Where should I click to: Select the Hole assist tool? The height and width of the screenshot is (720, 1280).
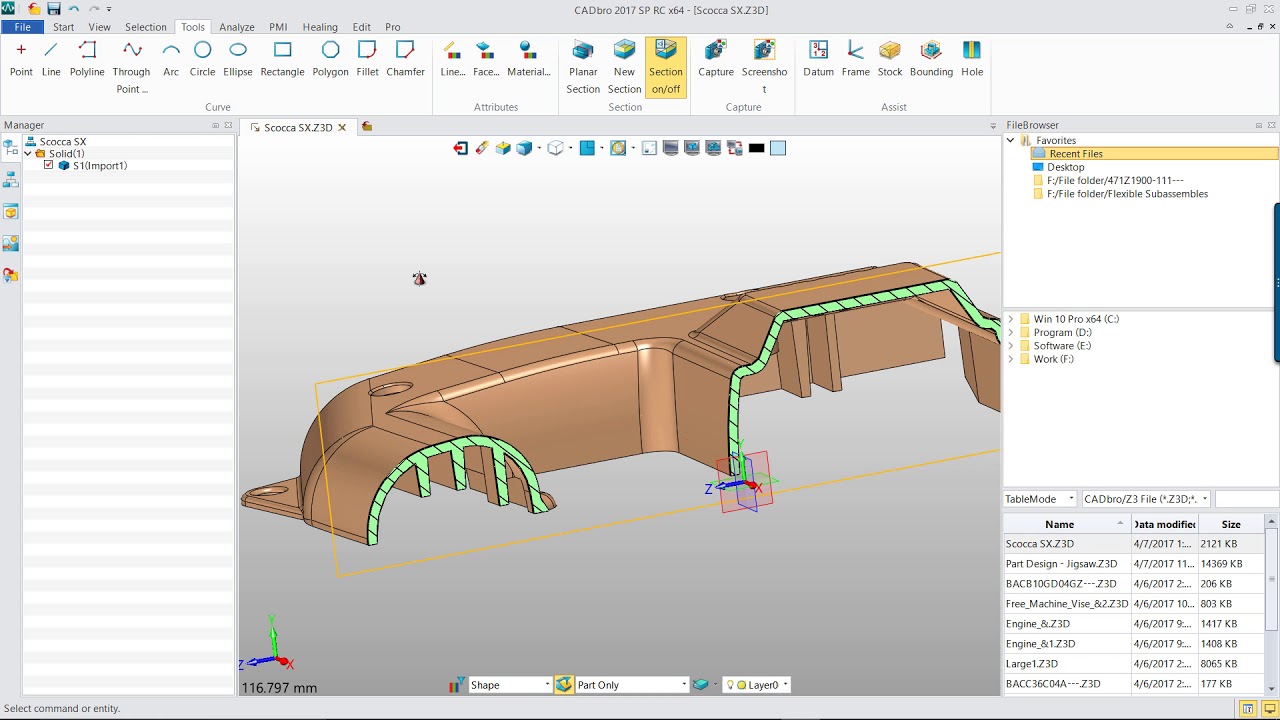pos(972,59)
